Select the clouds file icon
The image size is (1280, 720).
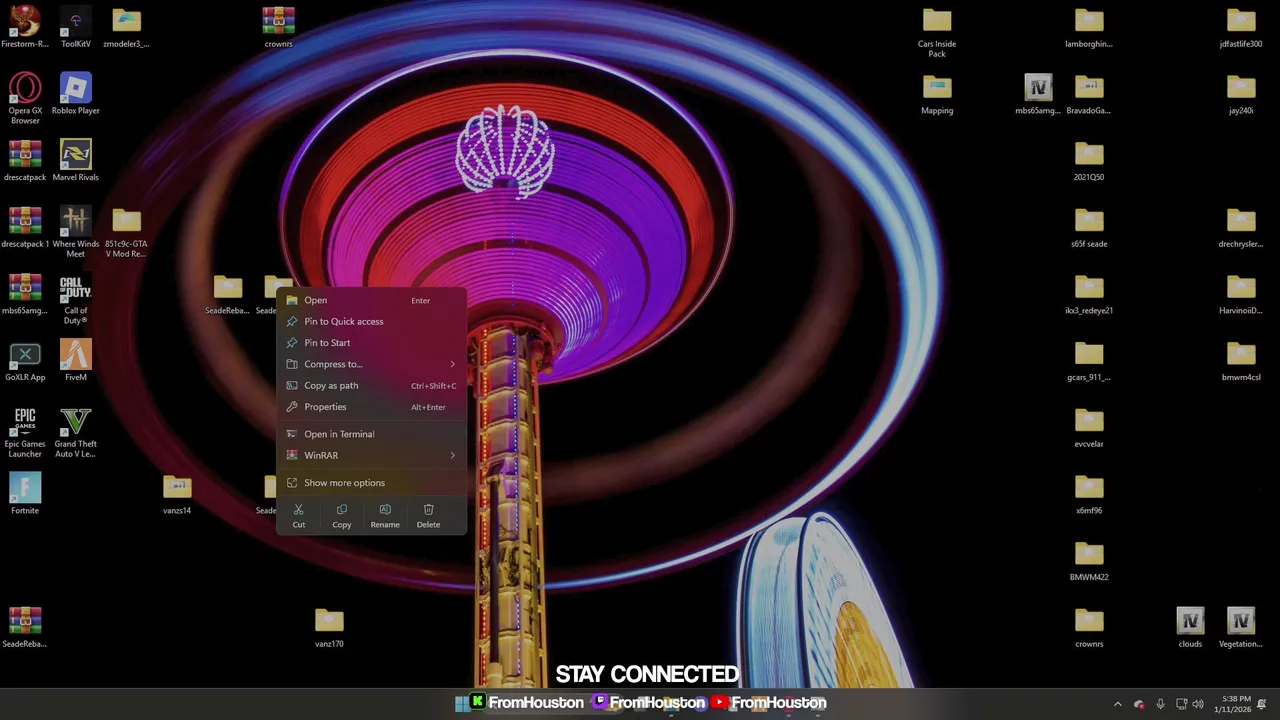(1190, 627)
